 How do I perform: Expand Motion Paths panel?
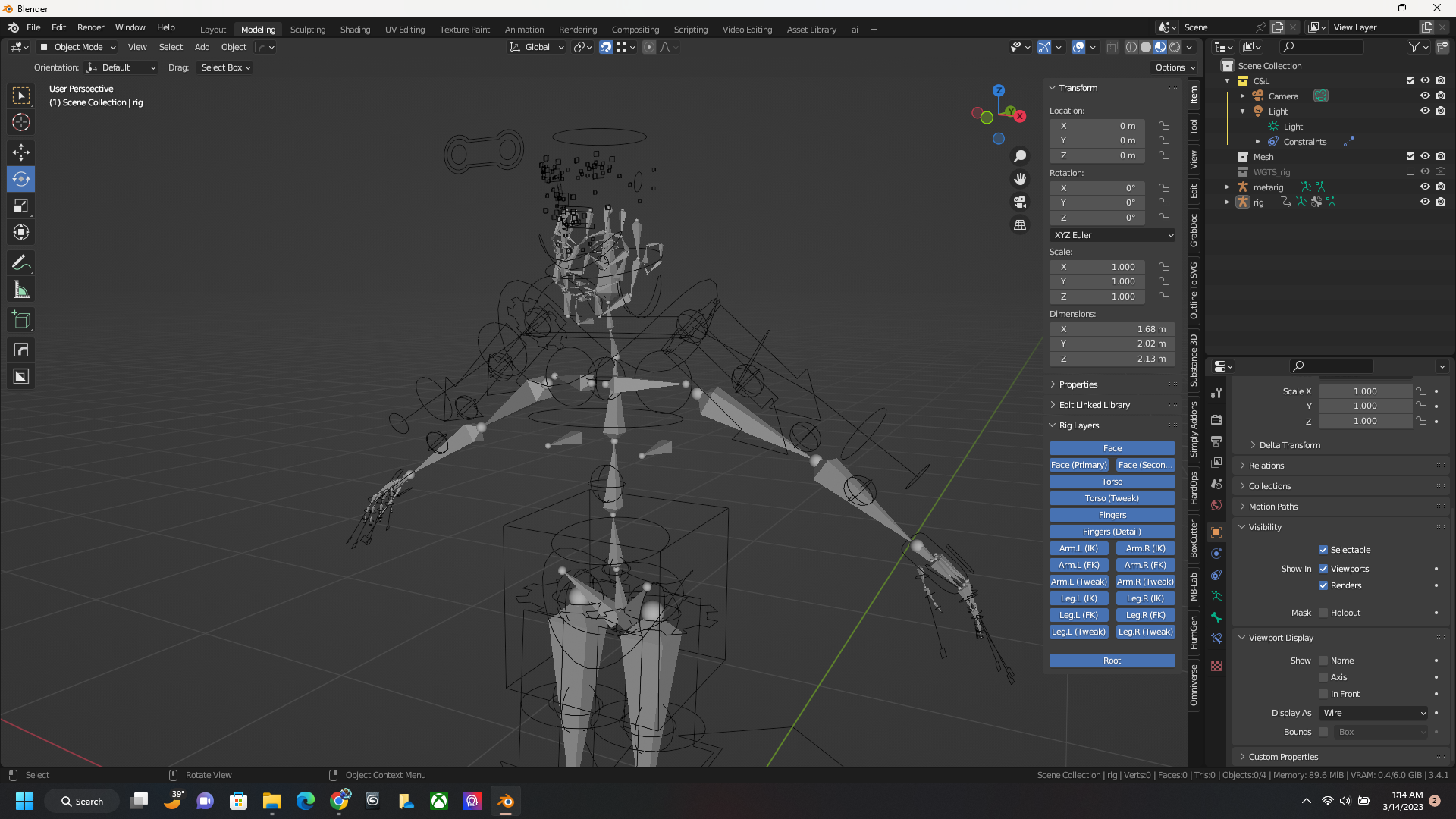1272,507
